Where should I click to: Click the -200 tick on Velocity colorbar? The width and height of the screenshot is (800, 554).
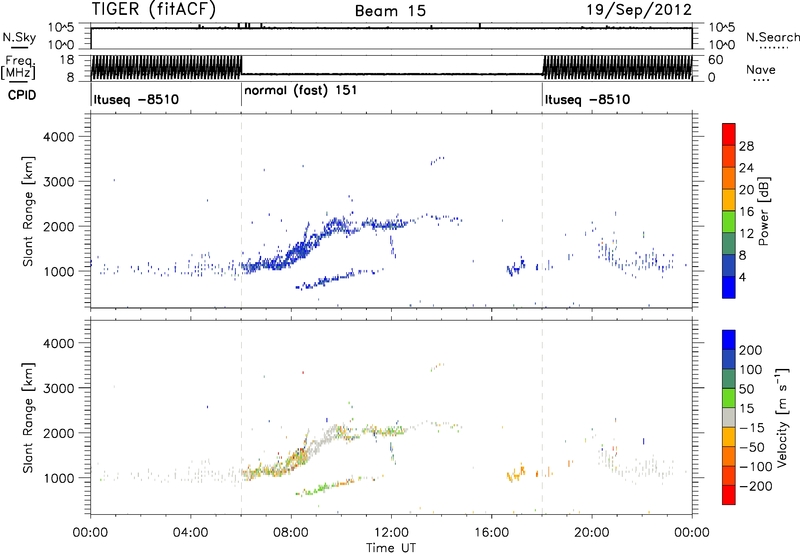[756, 486]
